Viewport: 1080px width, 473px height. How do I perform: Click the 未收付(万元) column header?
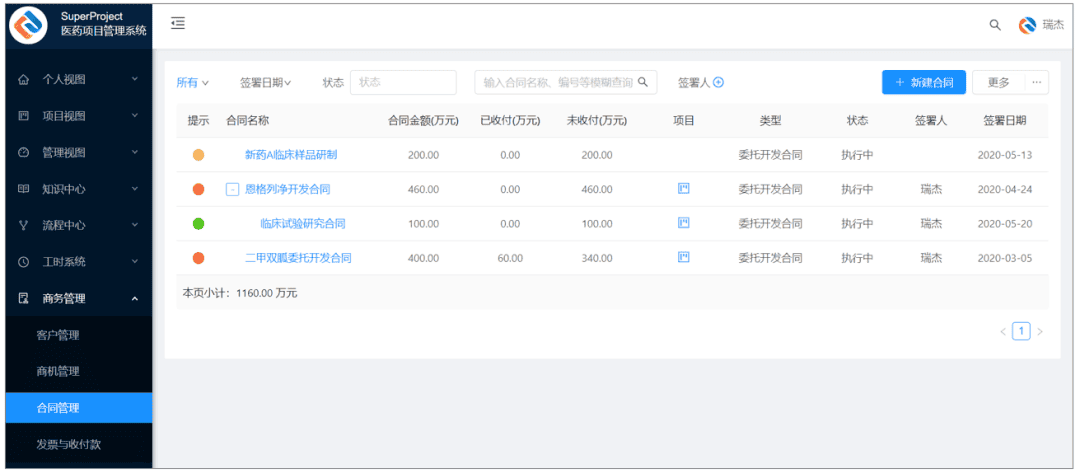(x=596, y=120)
